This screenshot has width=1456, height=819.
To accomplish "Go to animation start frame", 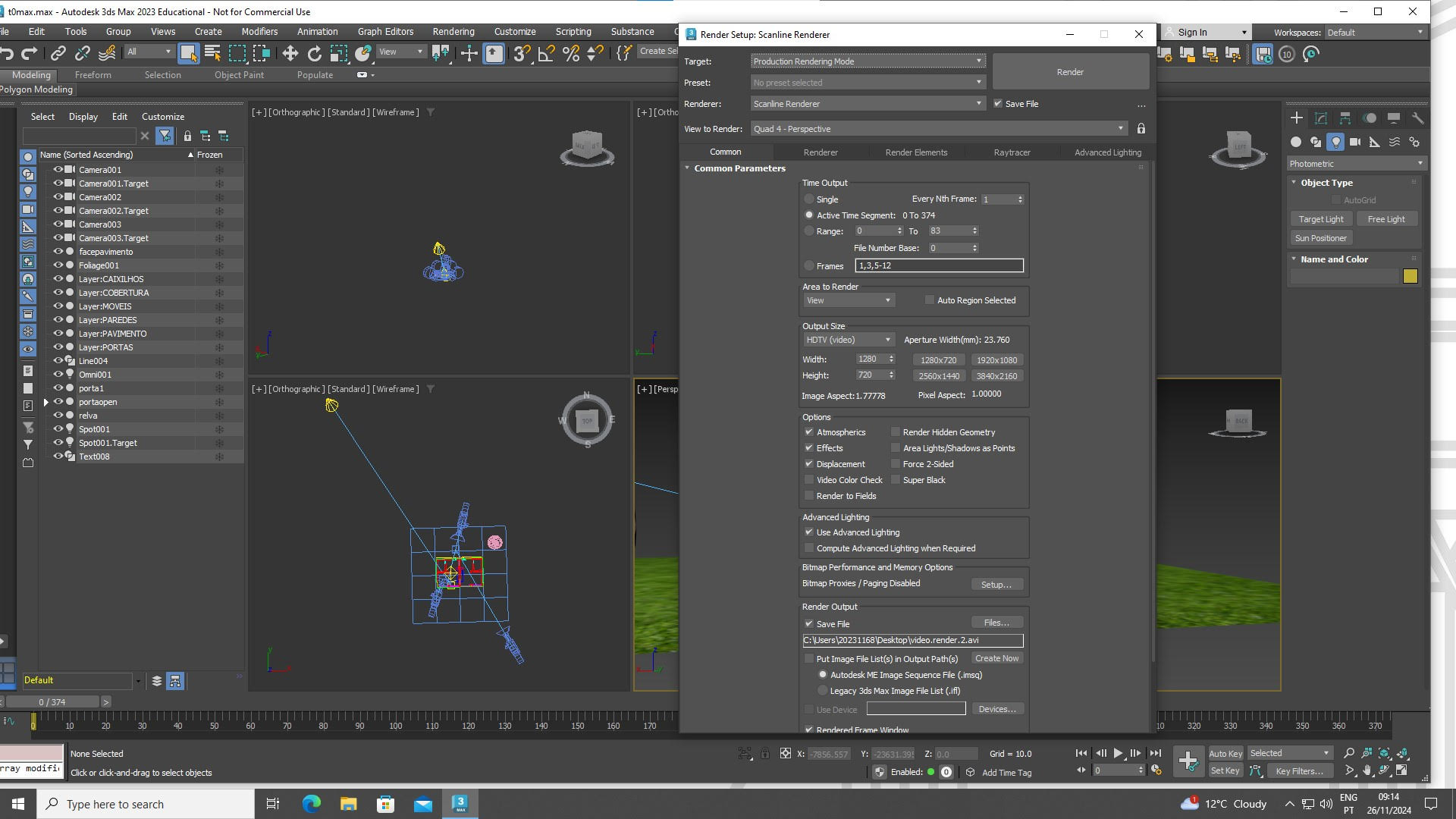I will point(1081,754).
